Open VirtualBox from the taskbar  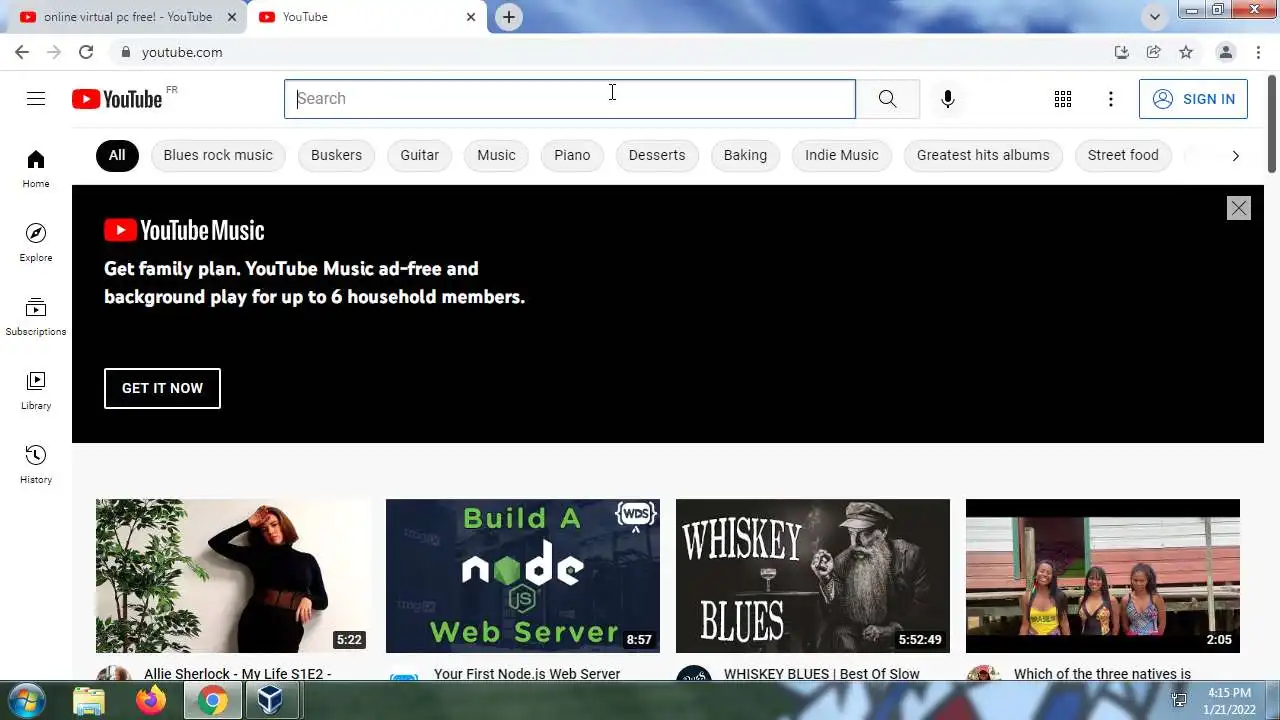pyautogui.click(x=270, y=701)
